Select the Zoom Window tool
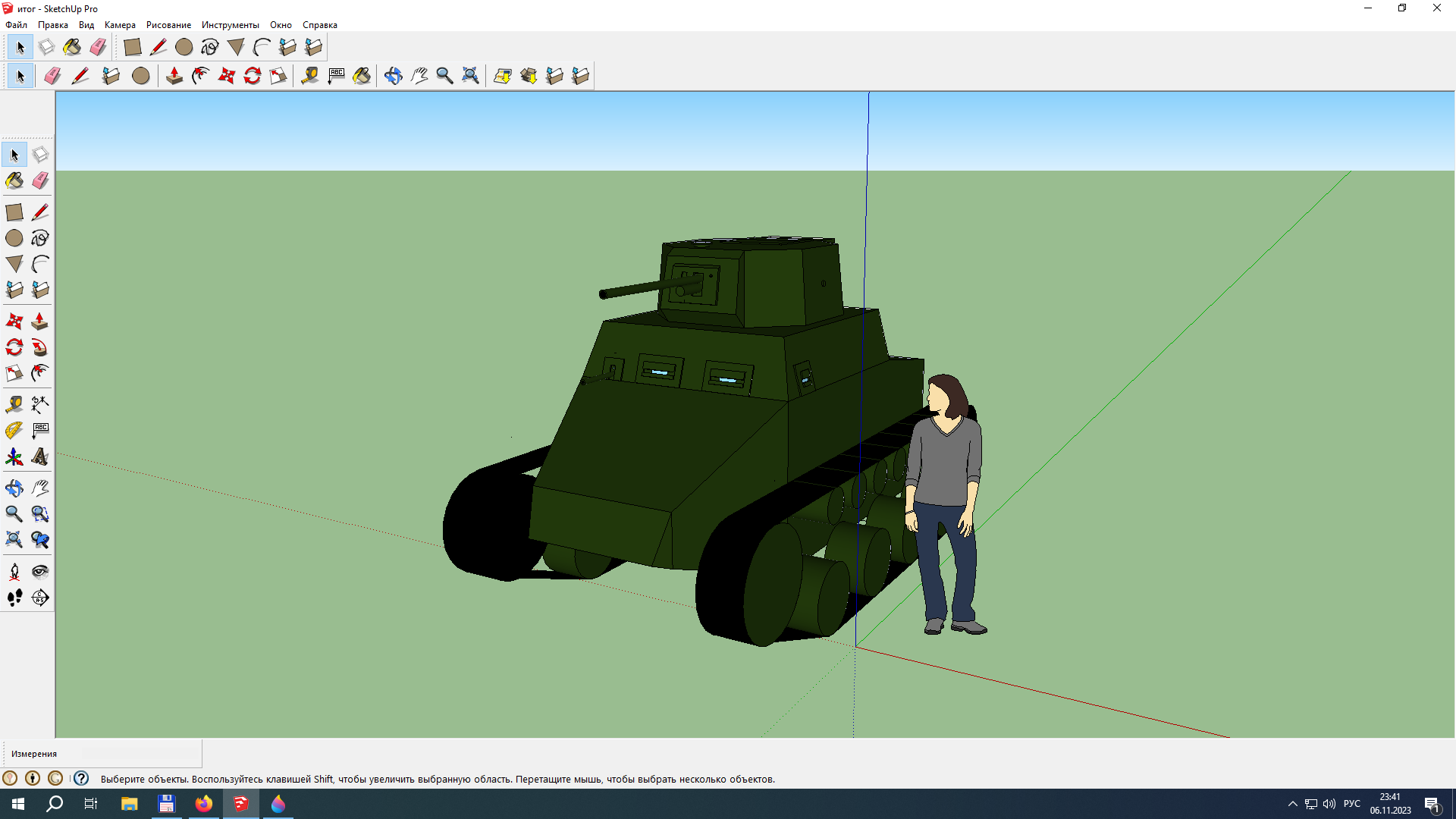 (x=40, y=514)
